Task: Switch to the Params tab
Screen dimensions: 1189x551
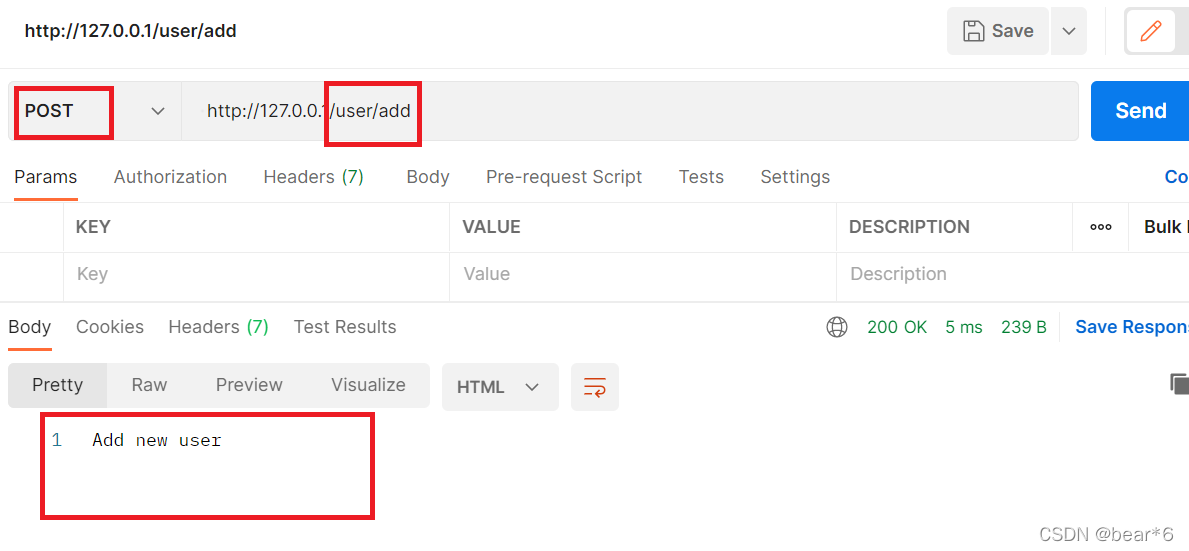Action: tap(45, 177)
